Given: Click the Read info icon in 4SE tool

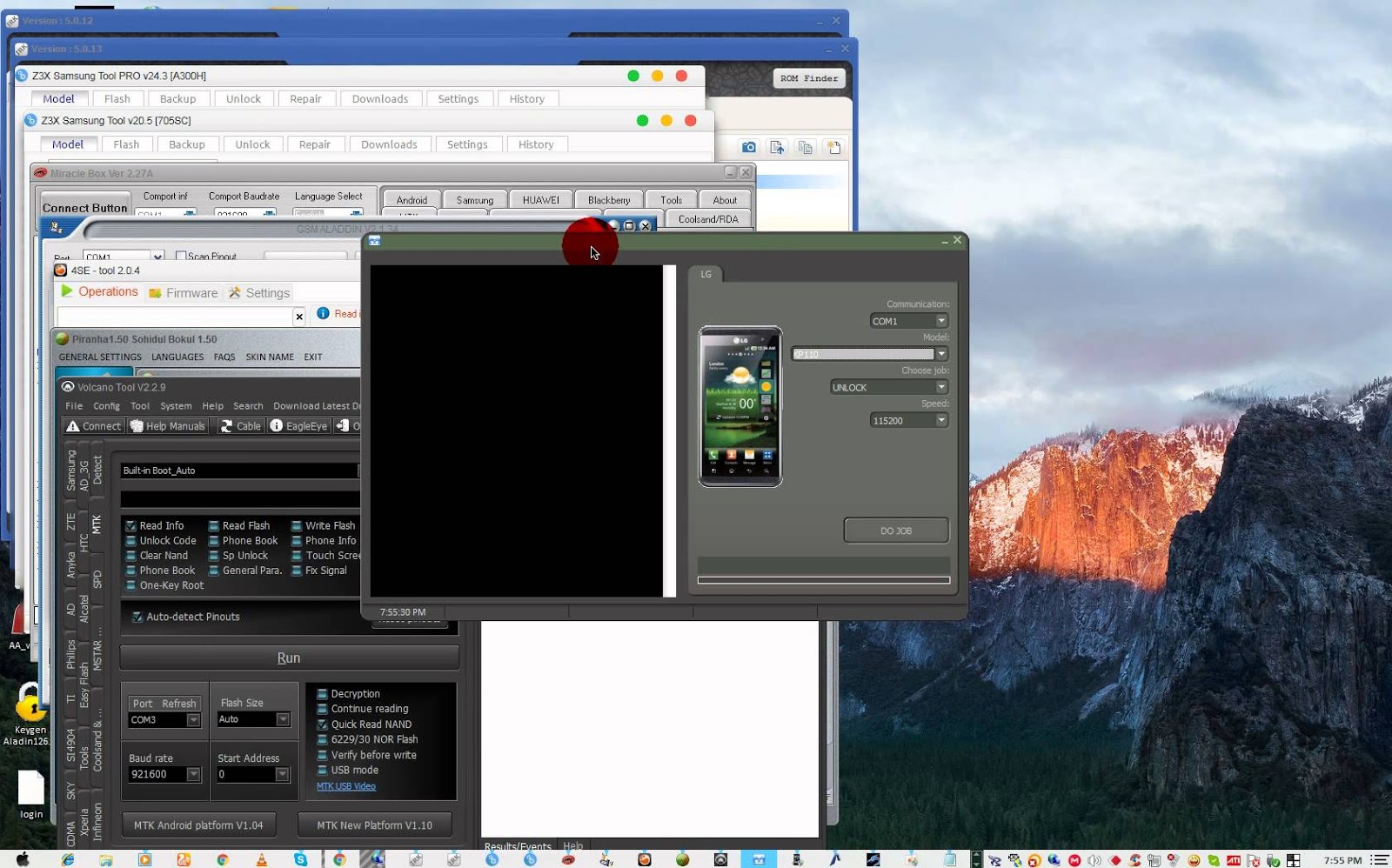Looking at the screenshot, I should [323, 313].
